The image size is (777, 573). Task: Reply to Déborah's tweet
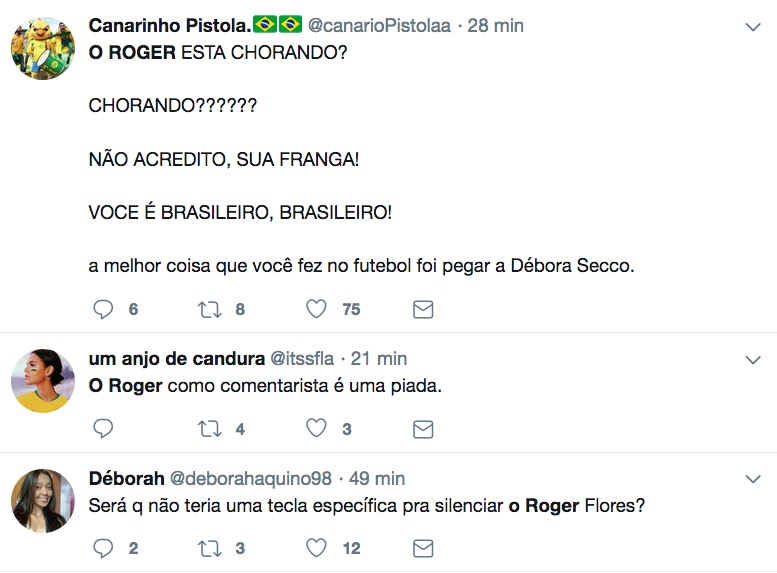pyautogui.click(x=104, y=548)
